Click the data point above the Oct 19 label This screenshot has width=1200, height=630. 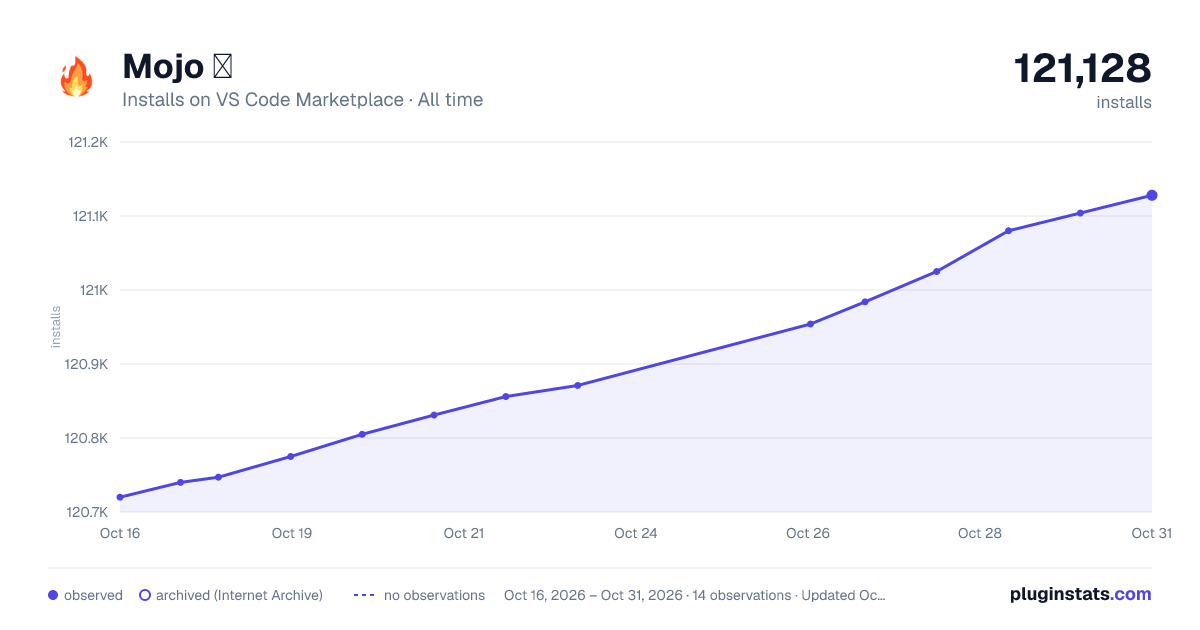click(x=291, y=456)
